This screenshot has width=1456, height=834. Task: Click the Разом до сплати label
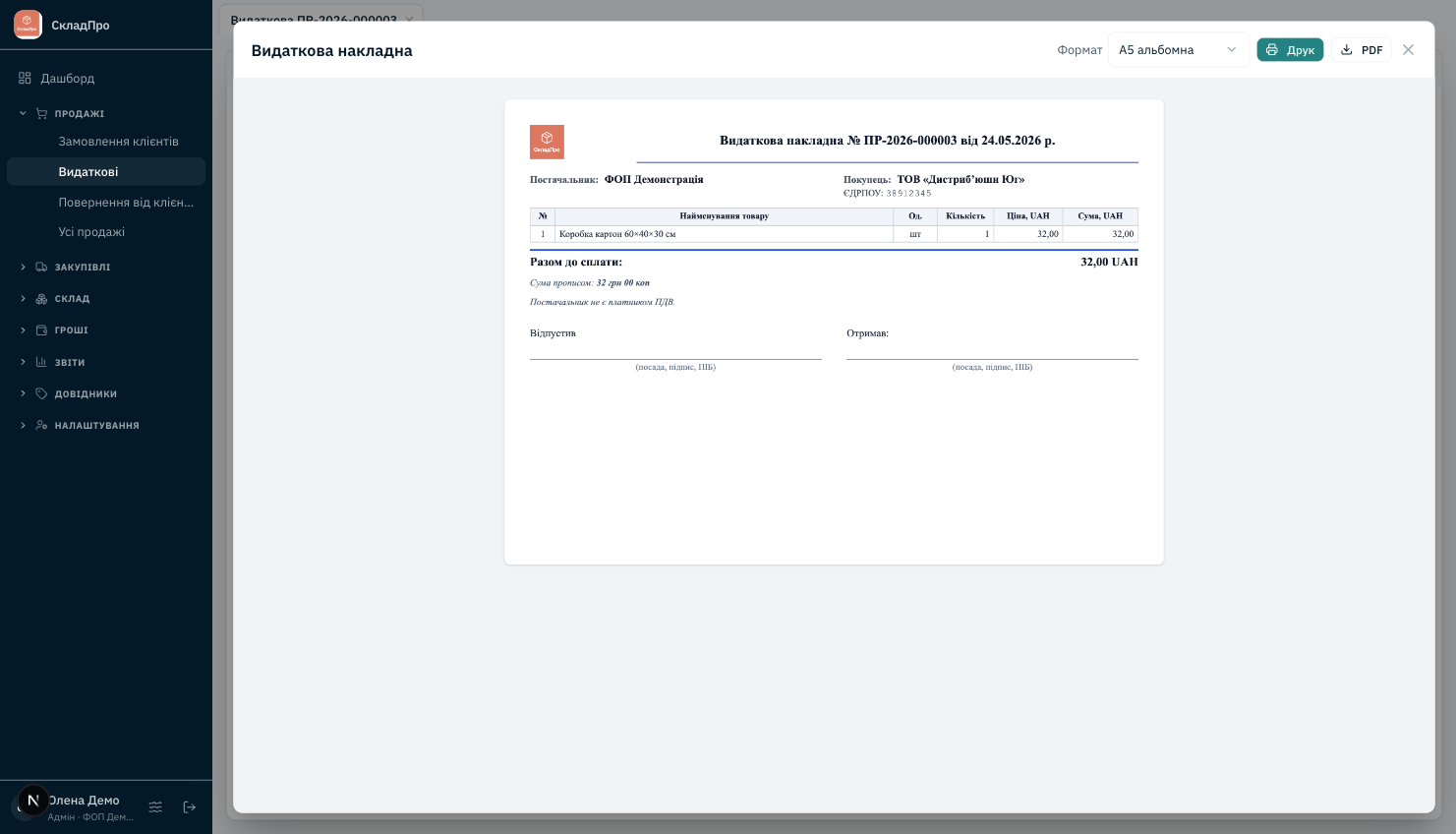click(x=576, y=263)
